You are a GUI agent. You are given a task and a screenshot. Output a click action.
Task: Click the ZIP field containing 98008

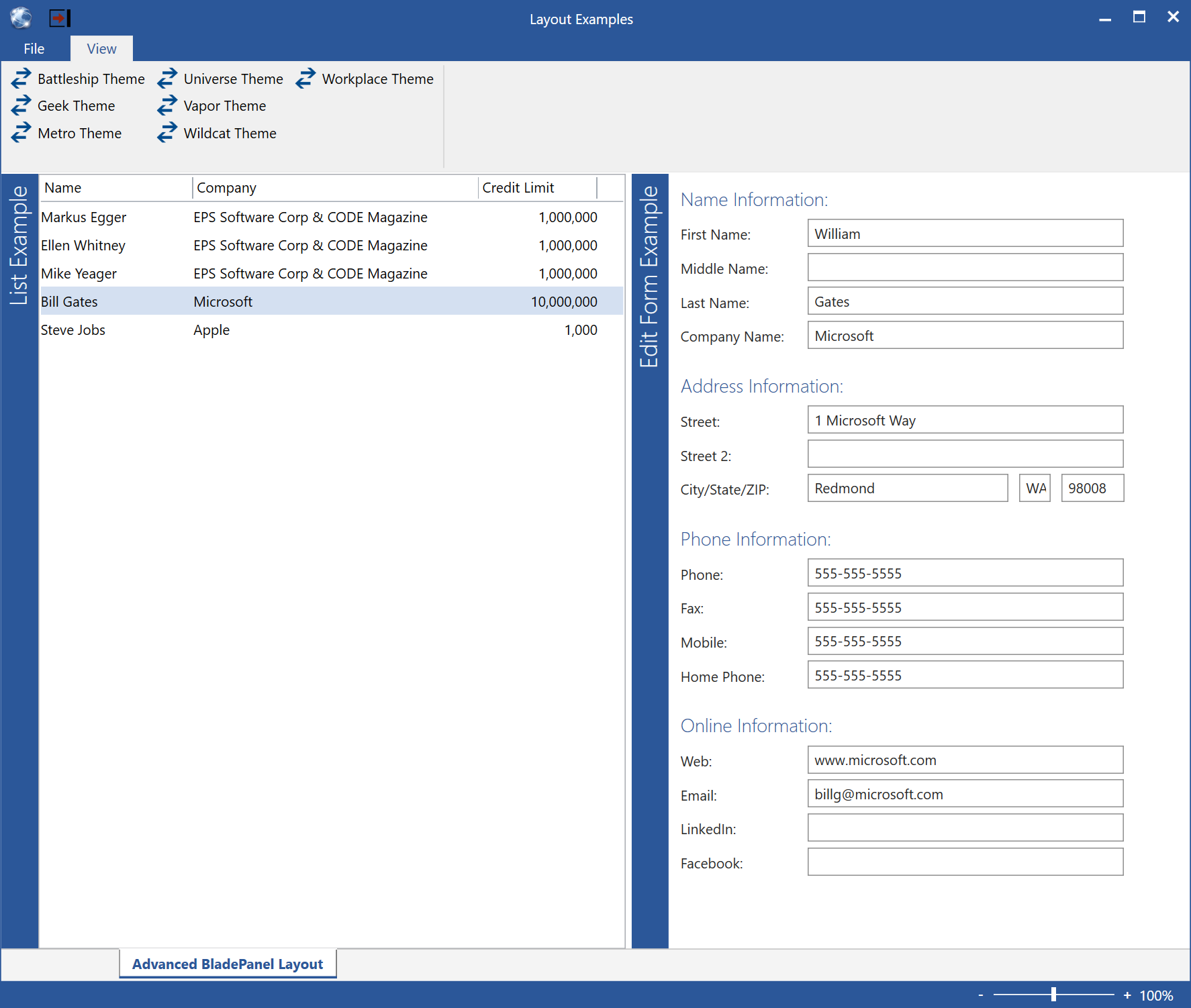pos(1092,488)
